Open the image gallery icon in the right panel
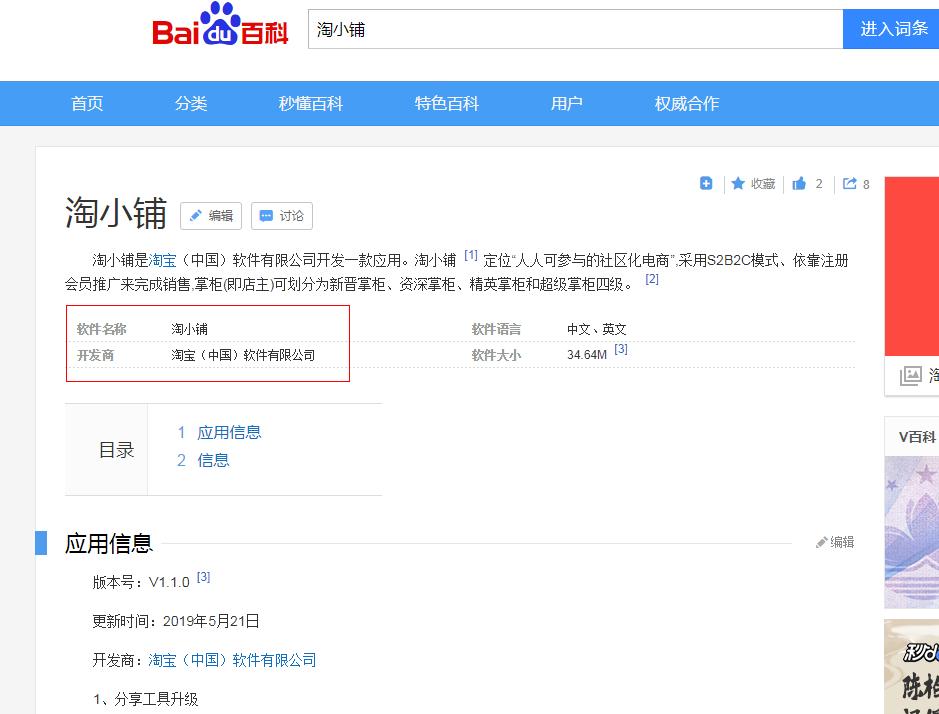 tap(910, 374)
